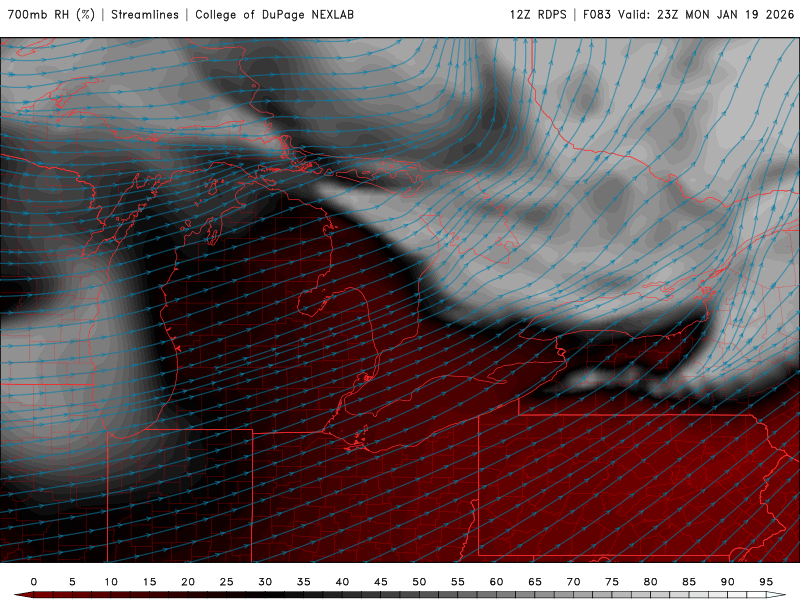Screen dimensions: 800x600
Task: Click the colorbar label '40'
Action: pyautogui.click(x=342, y=582)
